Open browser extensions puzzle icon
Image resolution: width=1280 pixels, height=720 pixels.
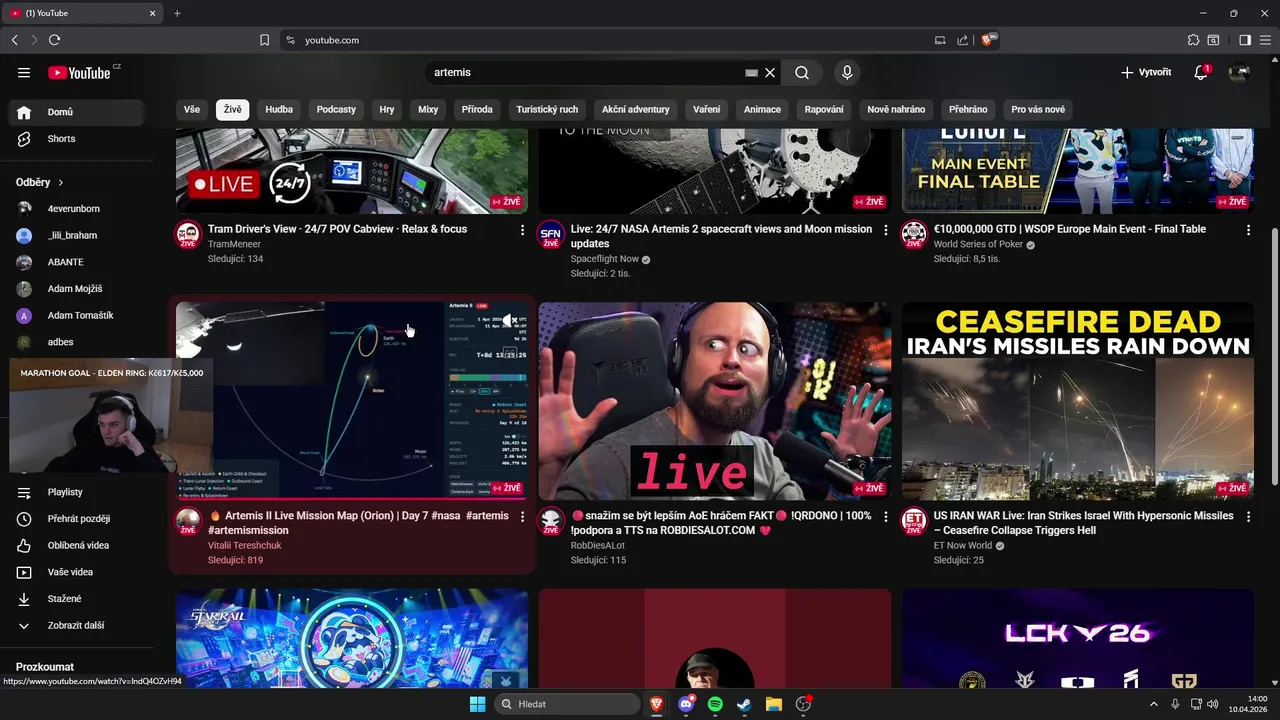1193,40
